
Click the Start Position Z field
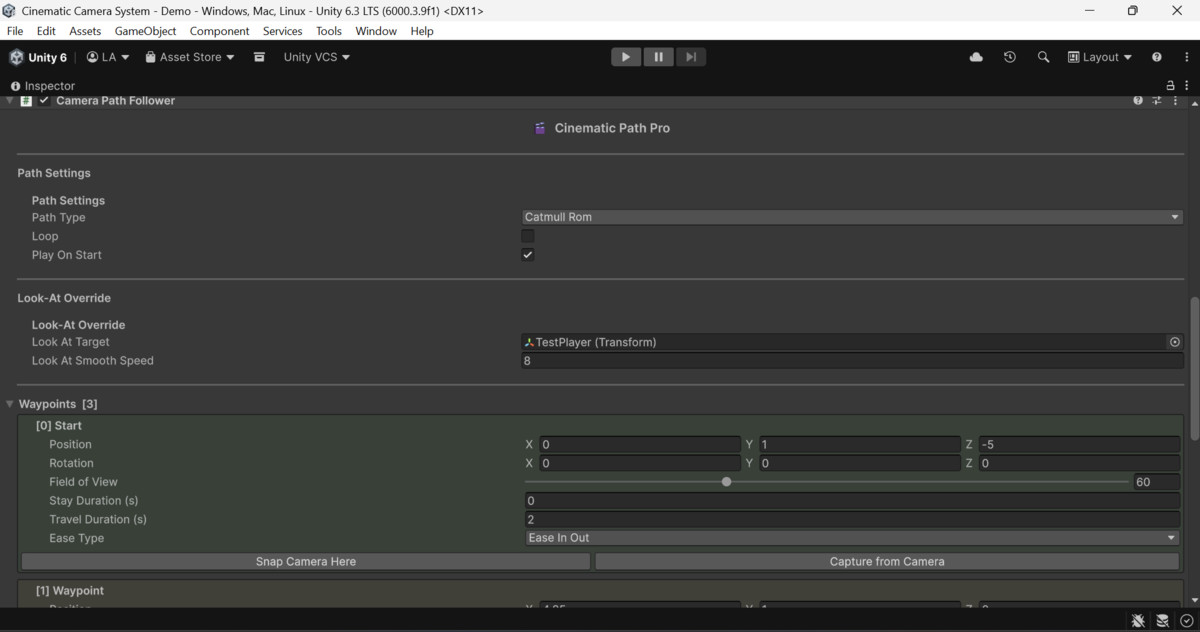[x=1079, y=445]
